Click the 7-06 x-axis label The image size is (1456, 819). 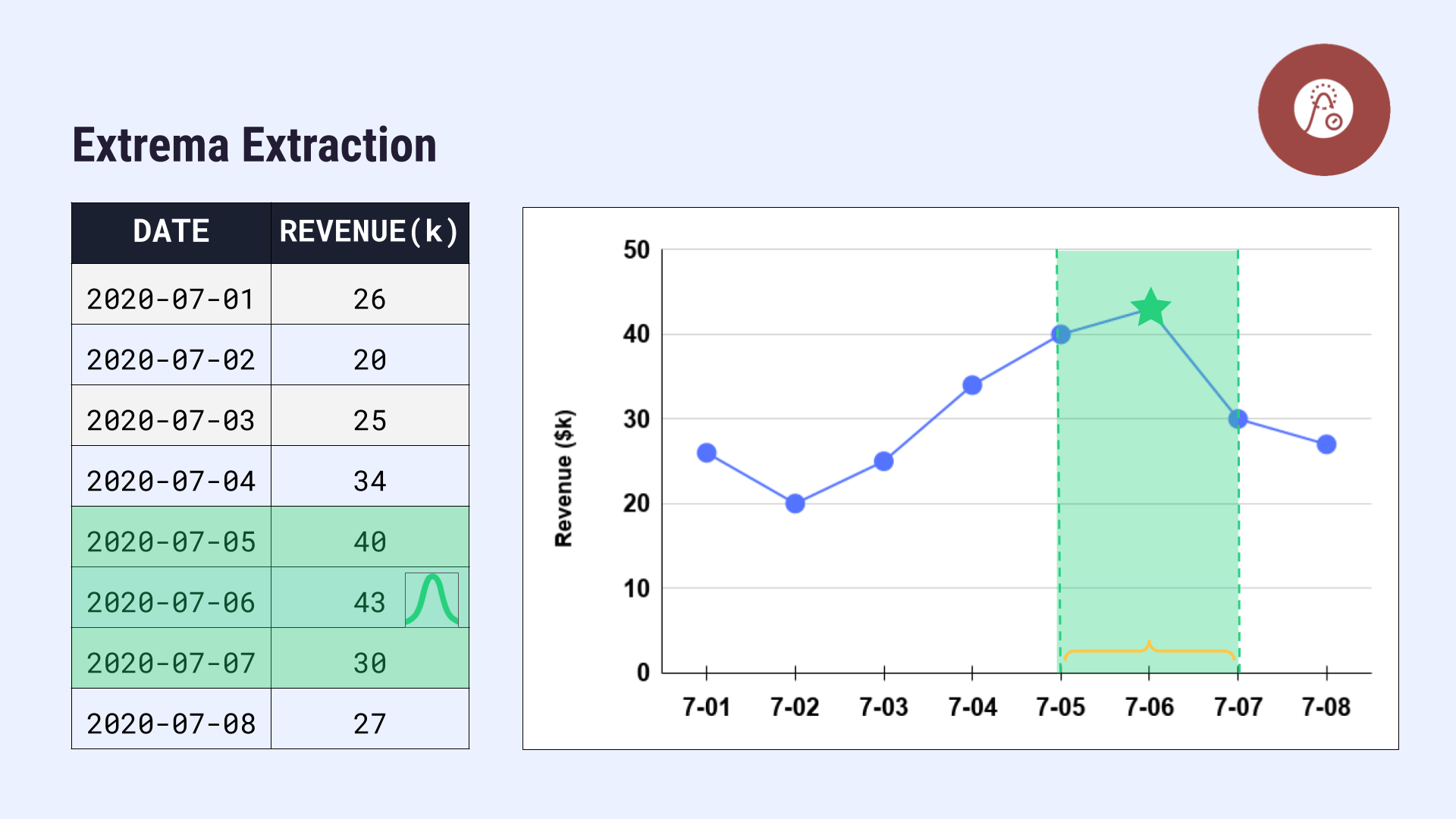click(x=1149, y=707)
